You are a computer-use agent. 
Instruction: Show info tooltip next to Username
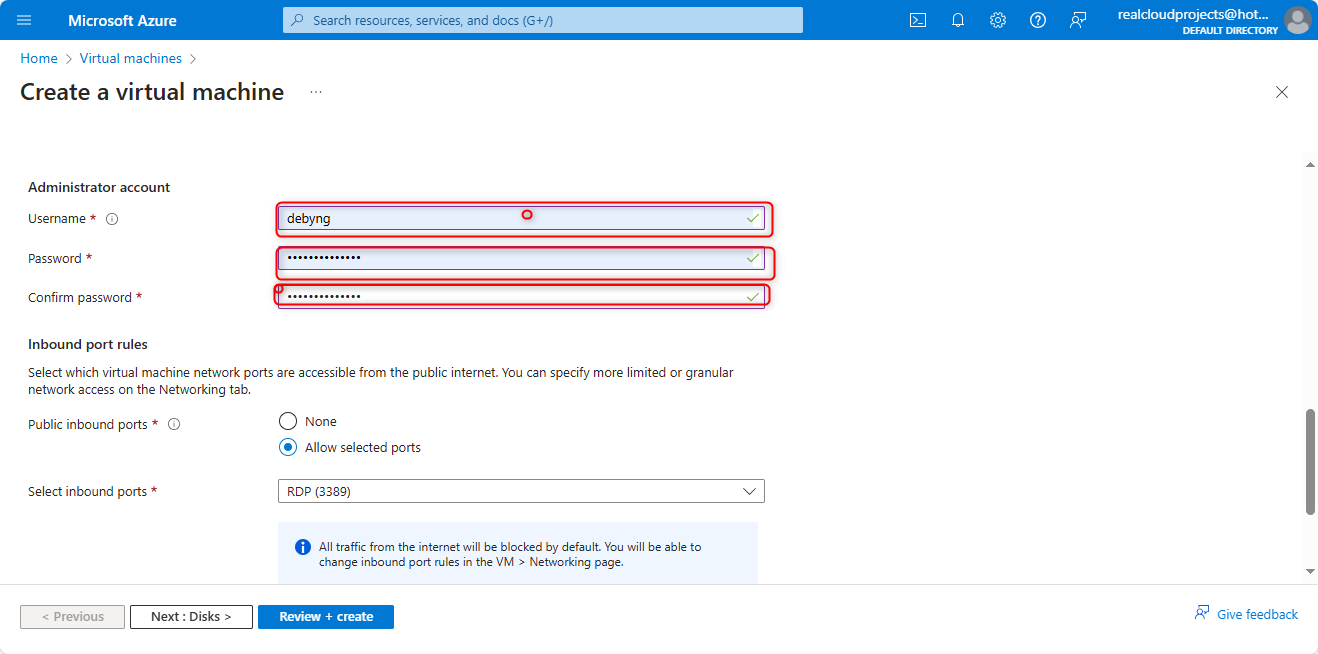[x=112, y=219]
